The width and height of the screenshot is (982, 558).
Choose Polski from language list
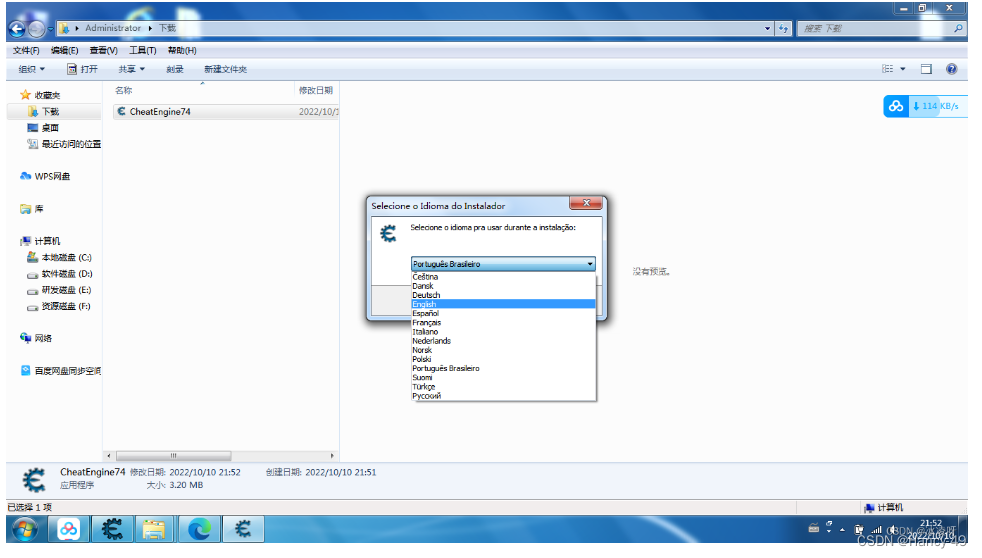pyautogui.click(x=504, y=359)
